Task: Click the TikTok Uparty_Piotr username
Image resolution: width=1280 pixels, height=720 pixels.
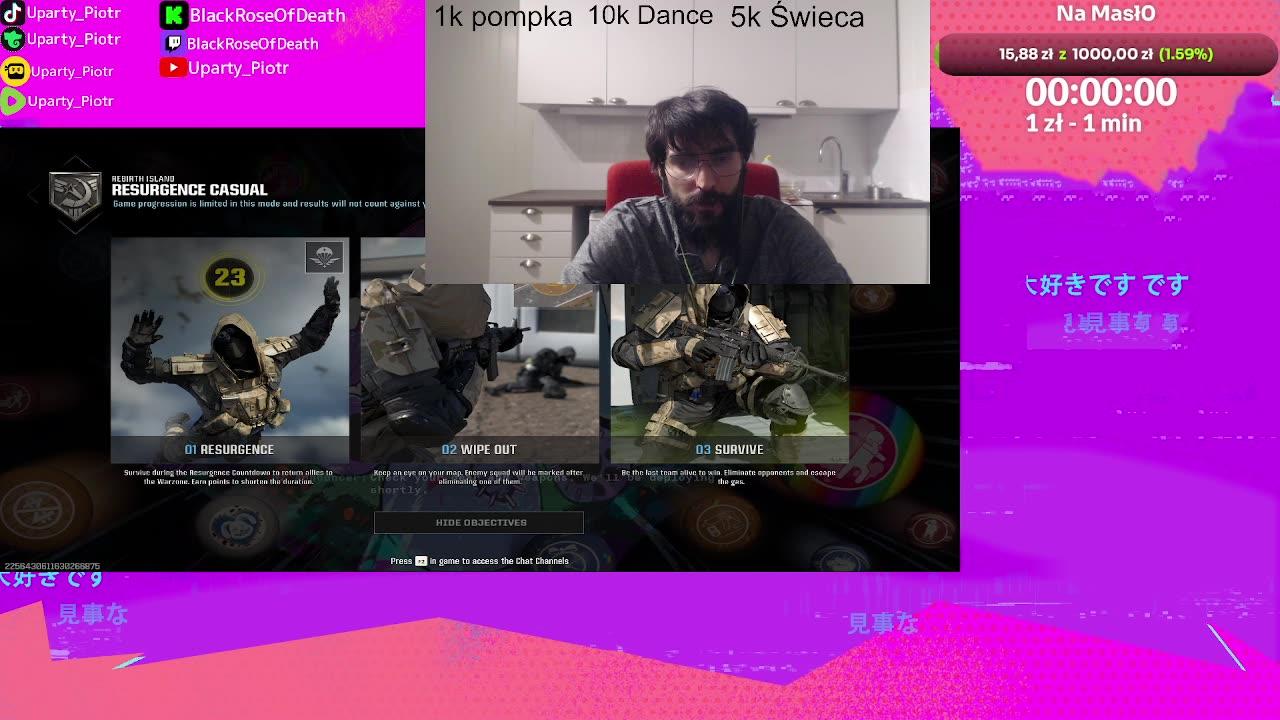Action: point(73,13)
